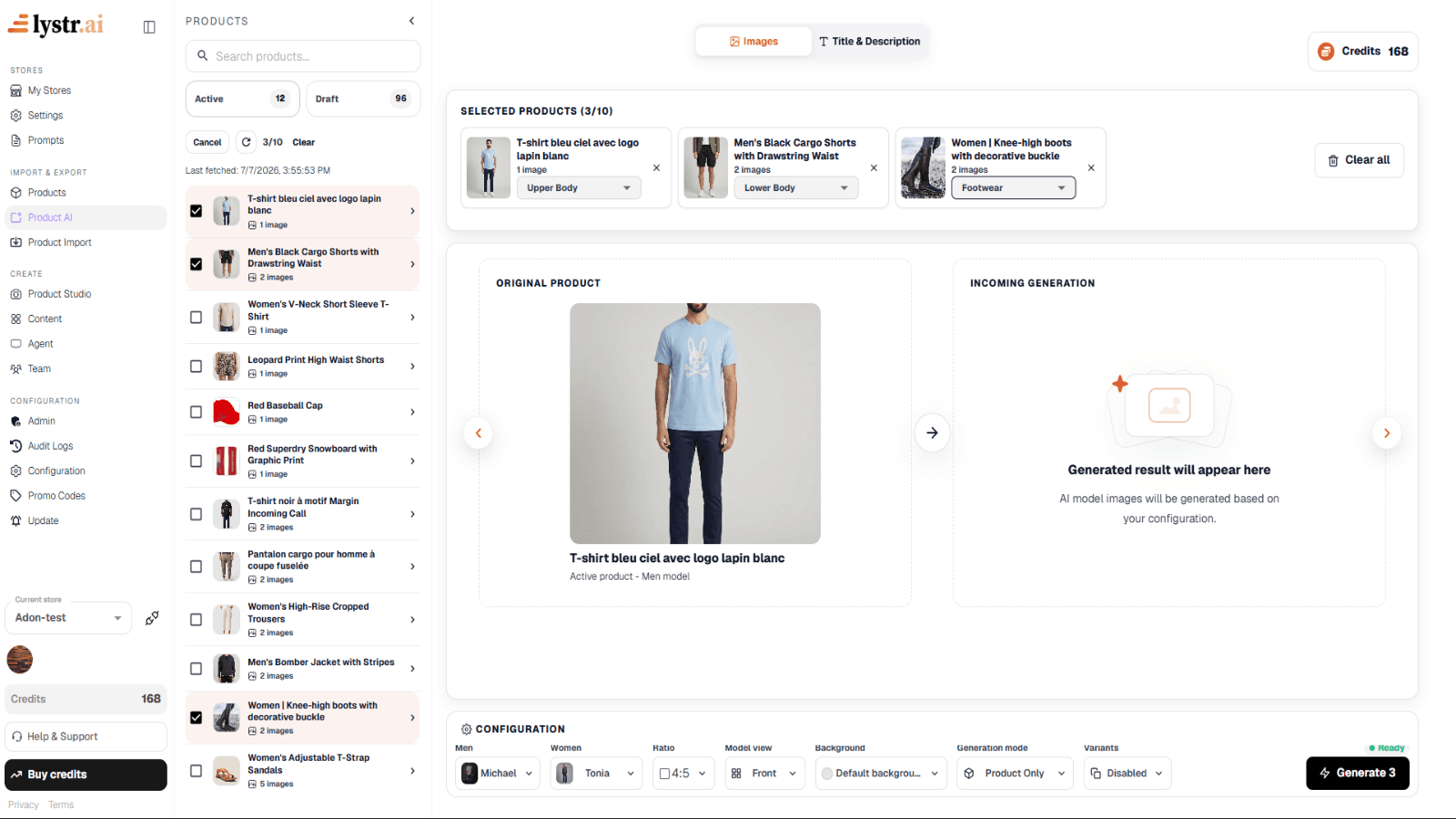Check Pantalon cargo pour homme
Image resolution: width=1456 pixels, height=819 pixels.
click(196, 567)
